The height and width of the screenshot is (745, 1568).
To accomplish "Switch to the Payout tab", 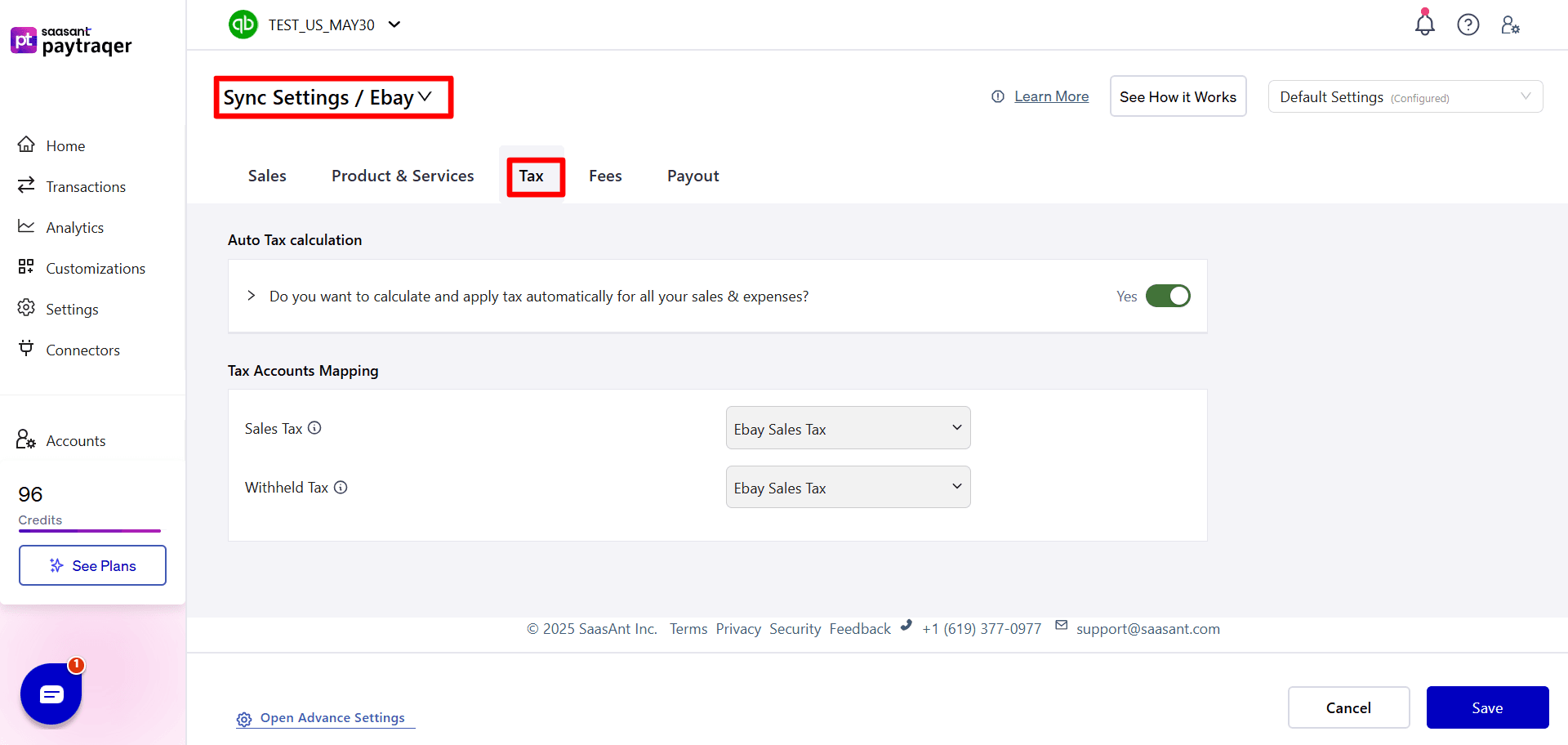I will point(693,175).
